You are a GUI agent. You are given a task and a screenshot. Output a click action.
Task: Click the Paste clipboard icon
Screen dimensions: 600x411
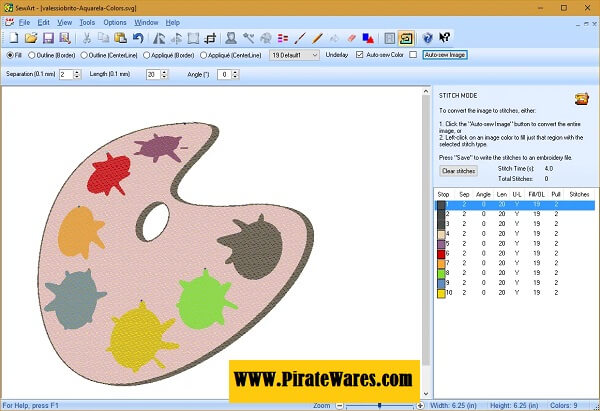119,37
